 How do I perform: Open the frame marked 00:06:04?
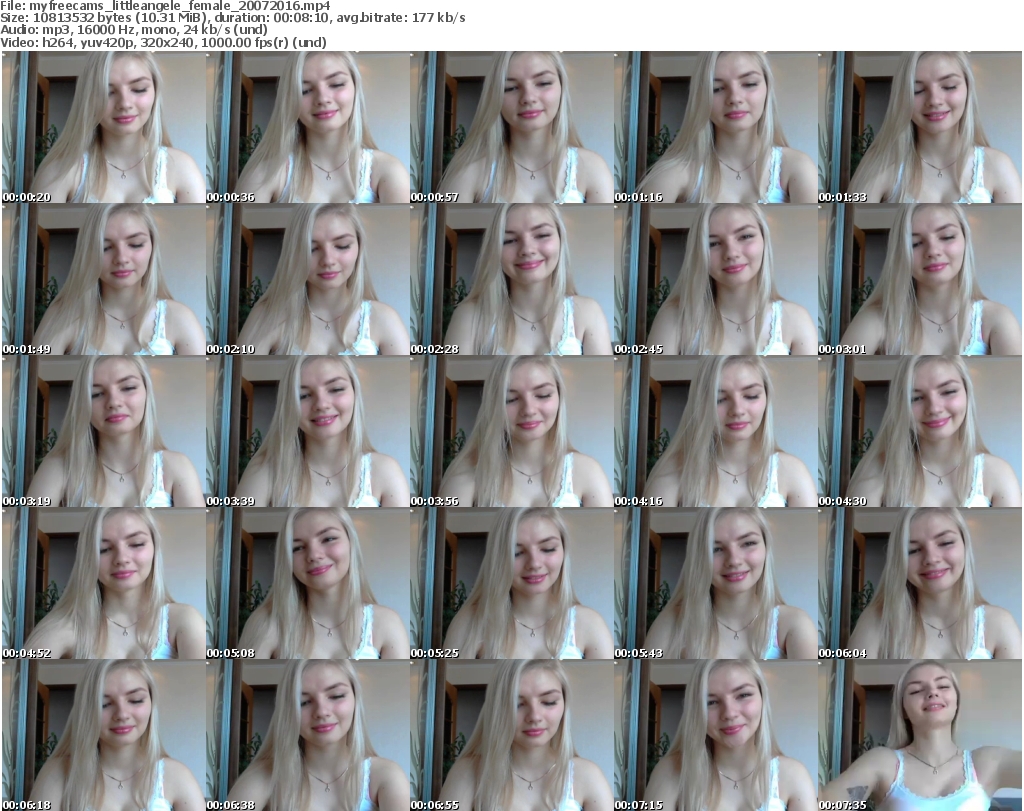pos(920,584)
